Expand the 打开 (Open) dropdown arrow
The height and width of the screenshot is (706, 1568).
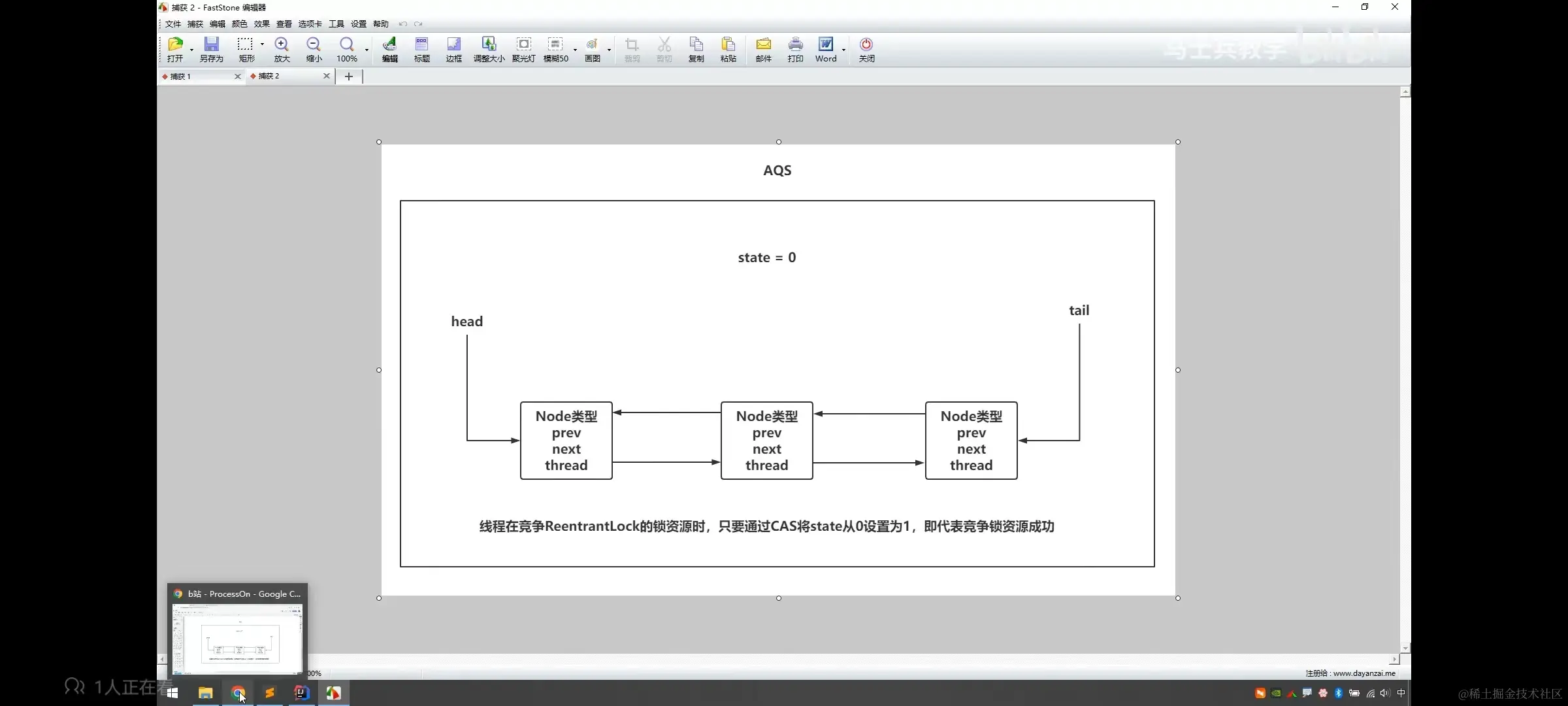tap(191, 50)
